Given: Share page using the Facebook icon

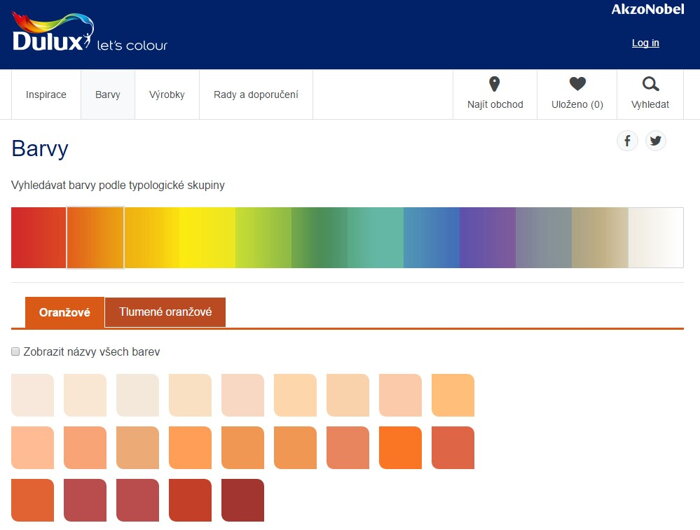Looking at the screenshot, I should (x=627, y=141).
